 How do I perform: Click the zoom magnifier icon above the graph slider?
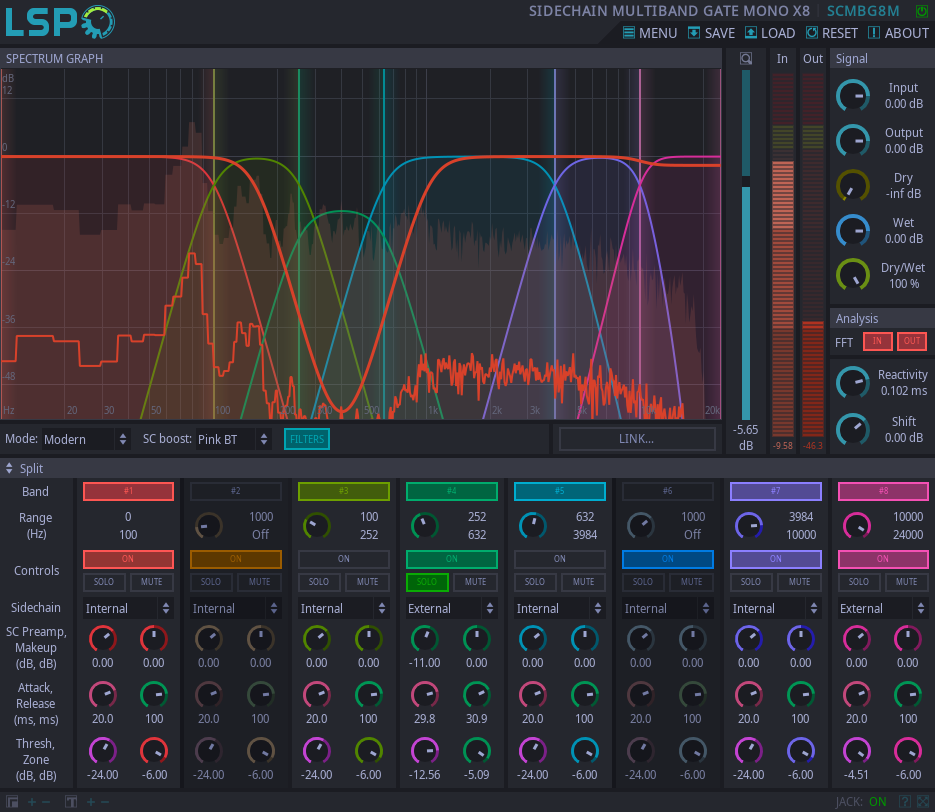click(745, 58)
